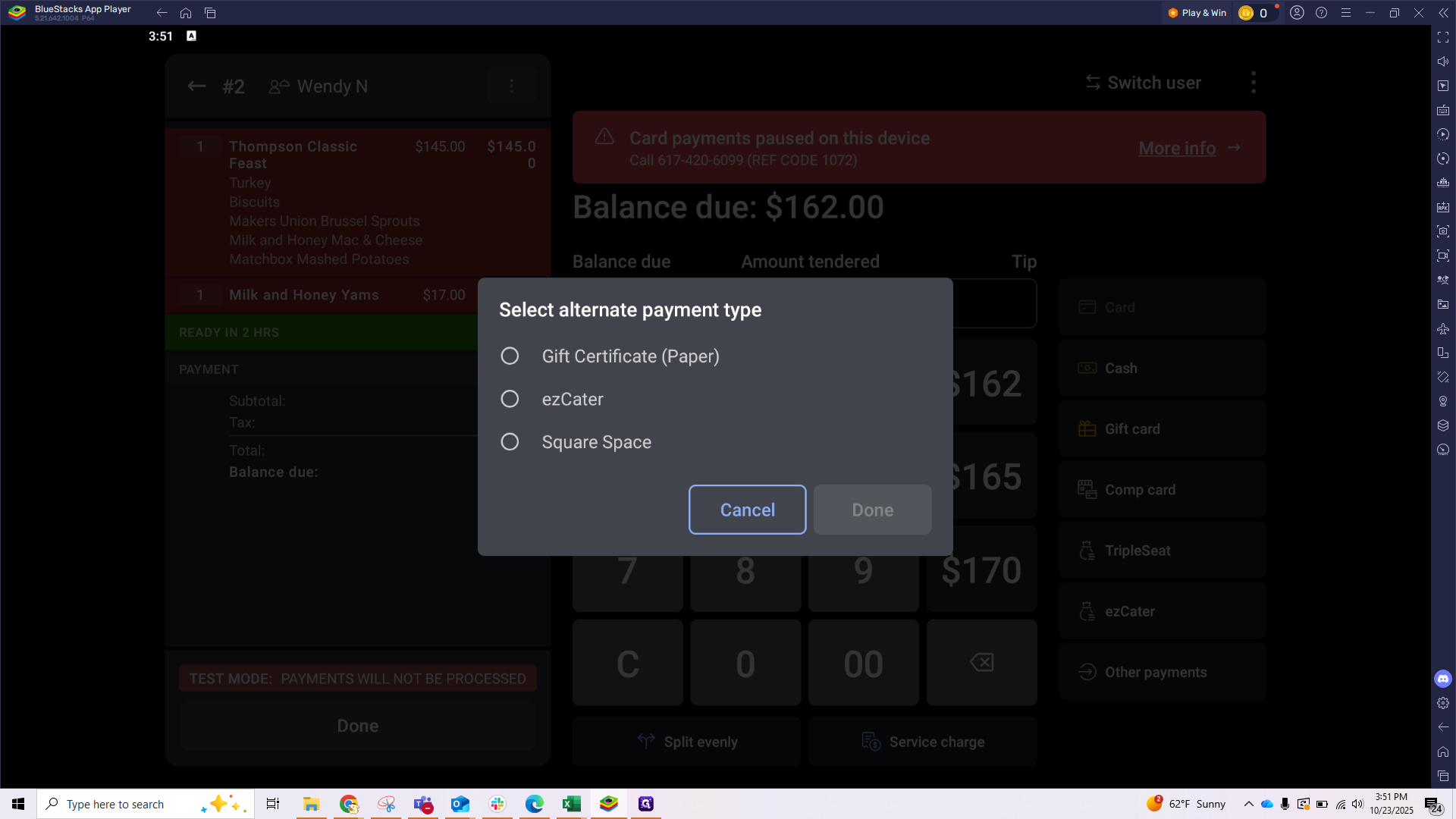
Task: Click the dialog's Done button
Action: pyautogui.click(x=872, y=510)
